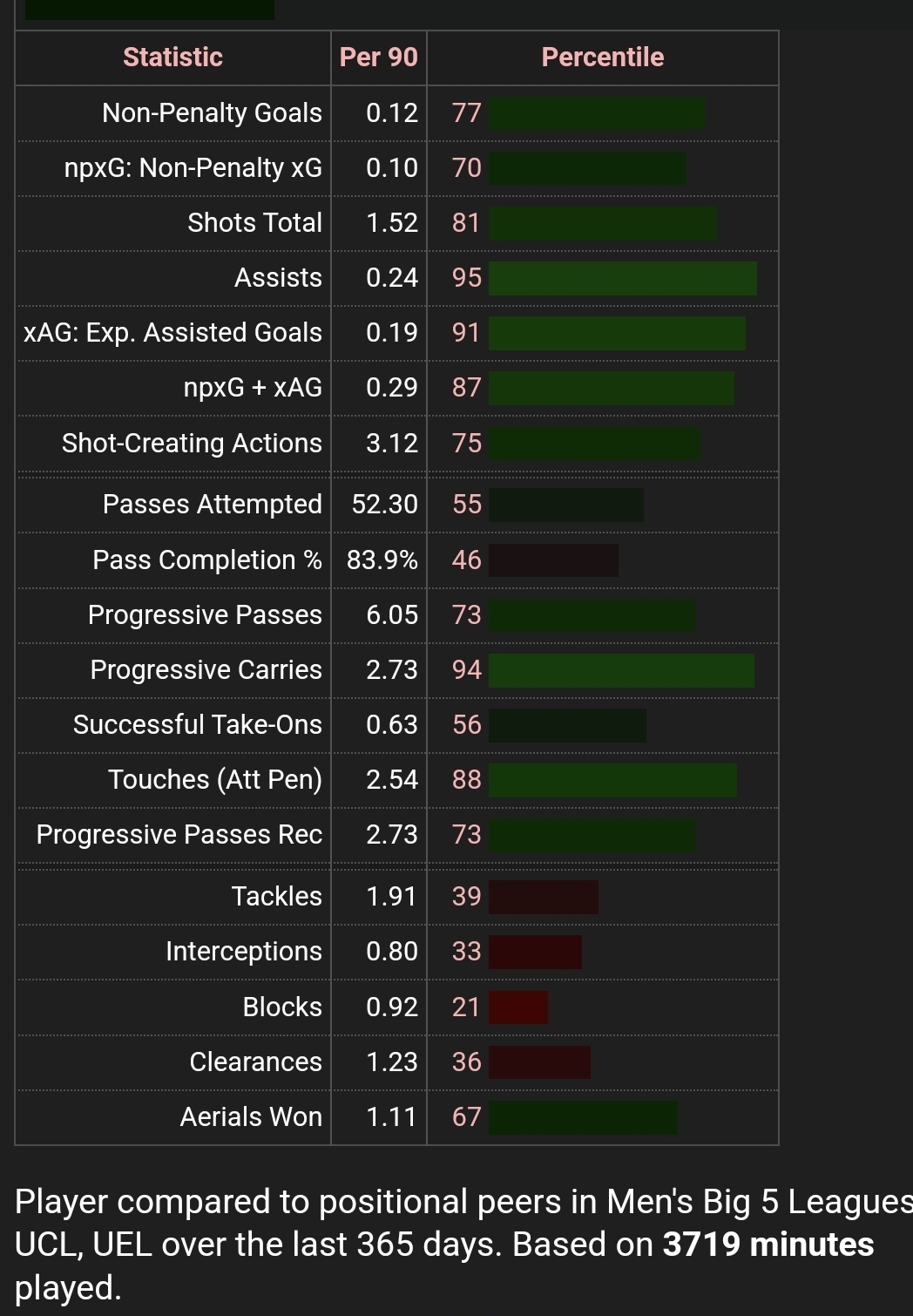Click the Shot-Creating Actions label
This screenshot has height=1316, width=913.
point(192,444)
